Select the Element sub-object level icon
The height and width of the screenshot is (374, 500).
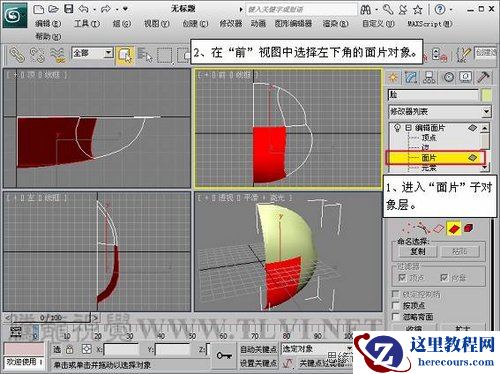pyautogui.click(x=468, y=228)
